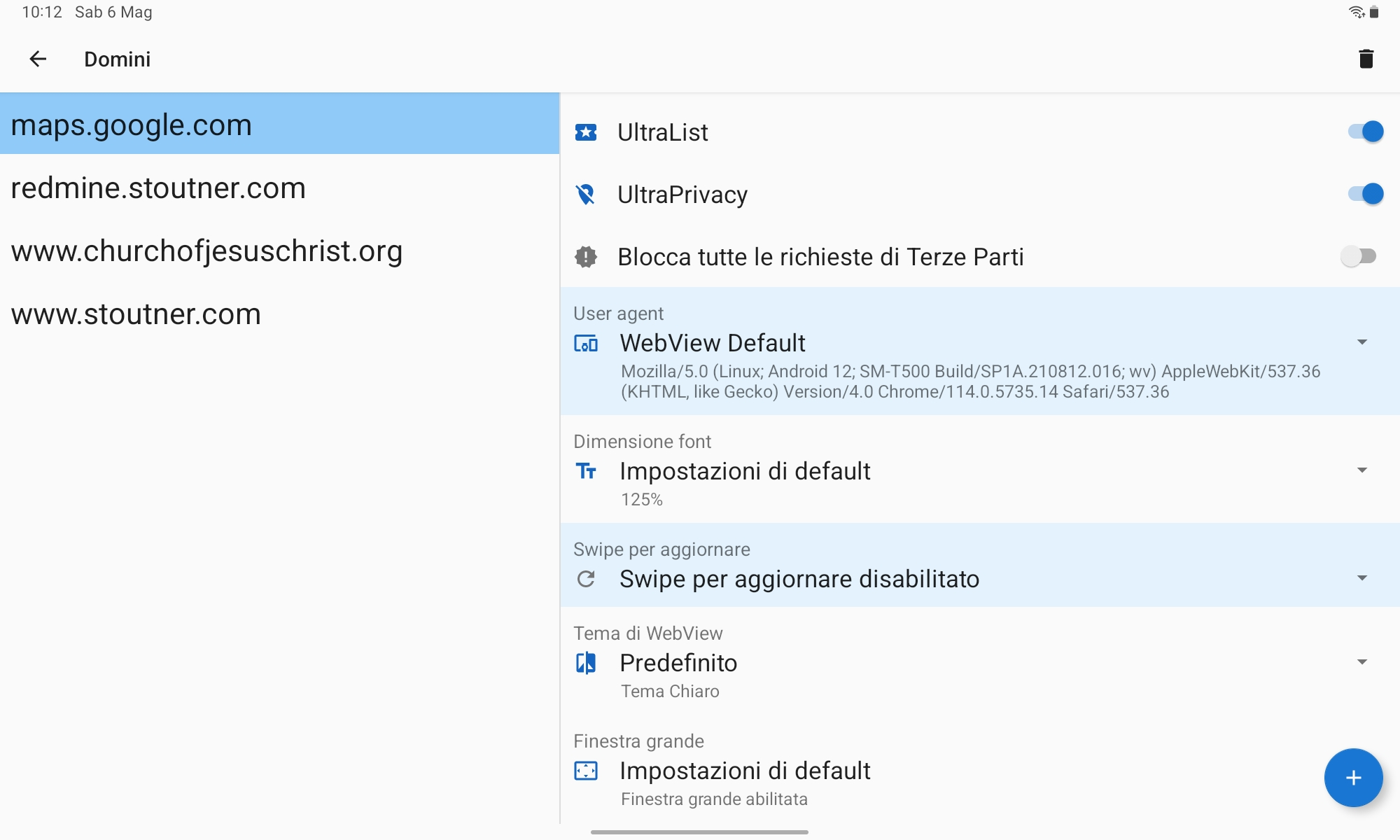
Task: Tap the third-party block warning icon
Action: 586,257
